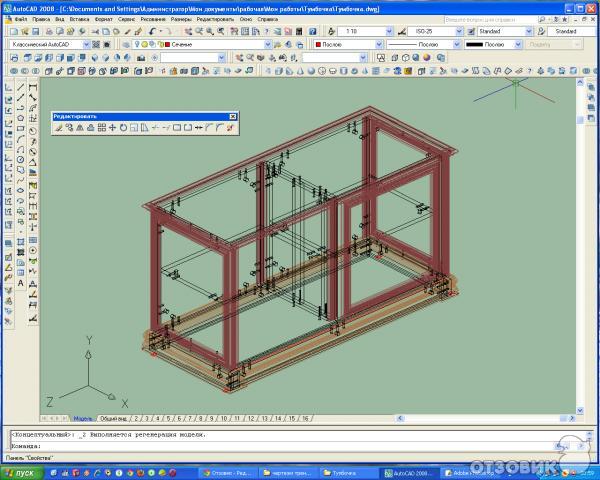Image resolution: width=600 pixels, height=480 pixels.
Task: Pick the Explode tool in Редактировать toolbar
Action: coord(230,128)
